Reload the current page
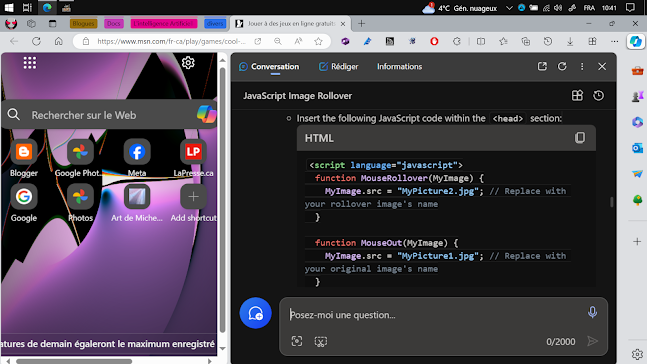This screenshot has width=647, height=364. pyautogui.click(x=36, y=41)
